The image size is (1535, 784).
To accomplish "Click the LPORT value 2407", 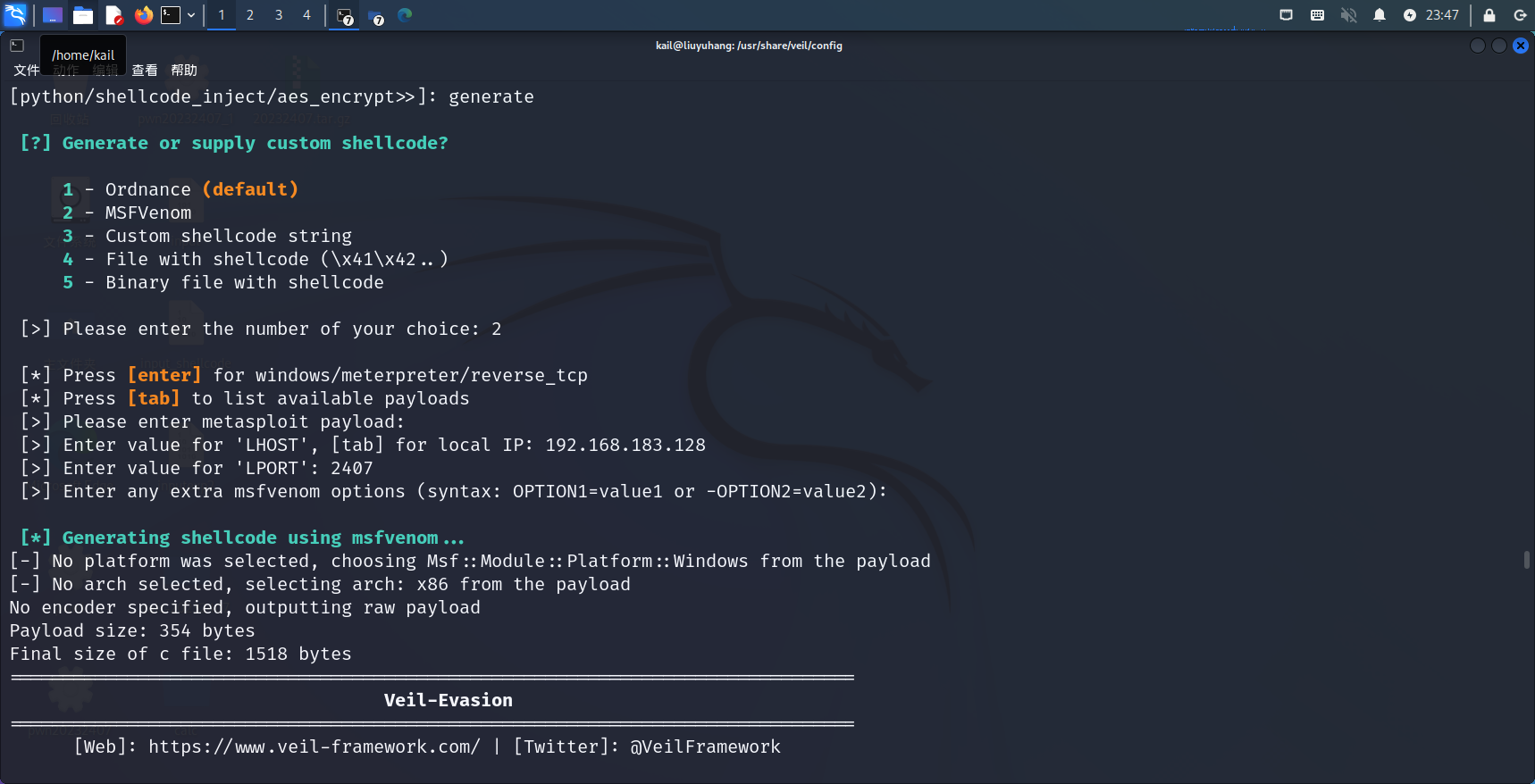I will [x=352, y=468].
